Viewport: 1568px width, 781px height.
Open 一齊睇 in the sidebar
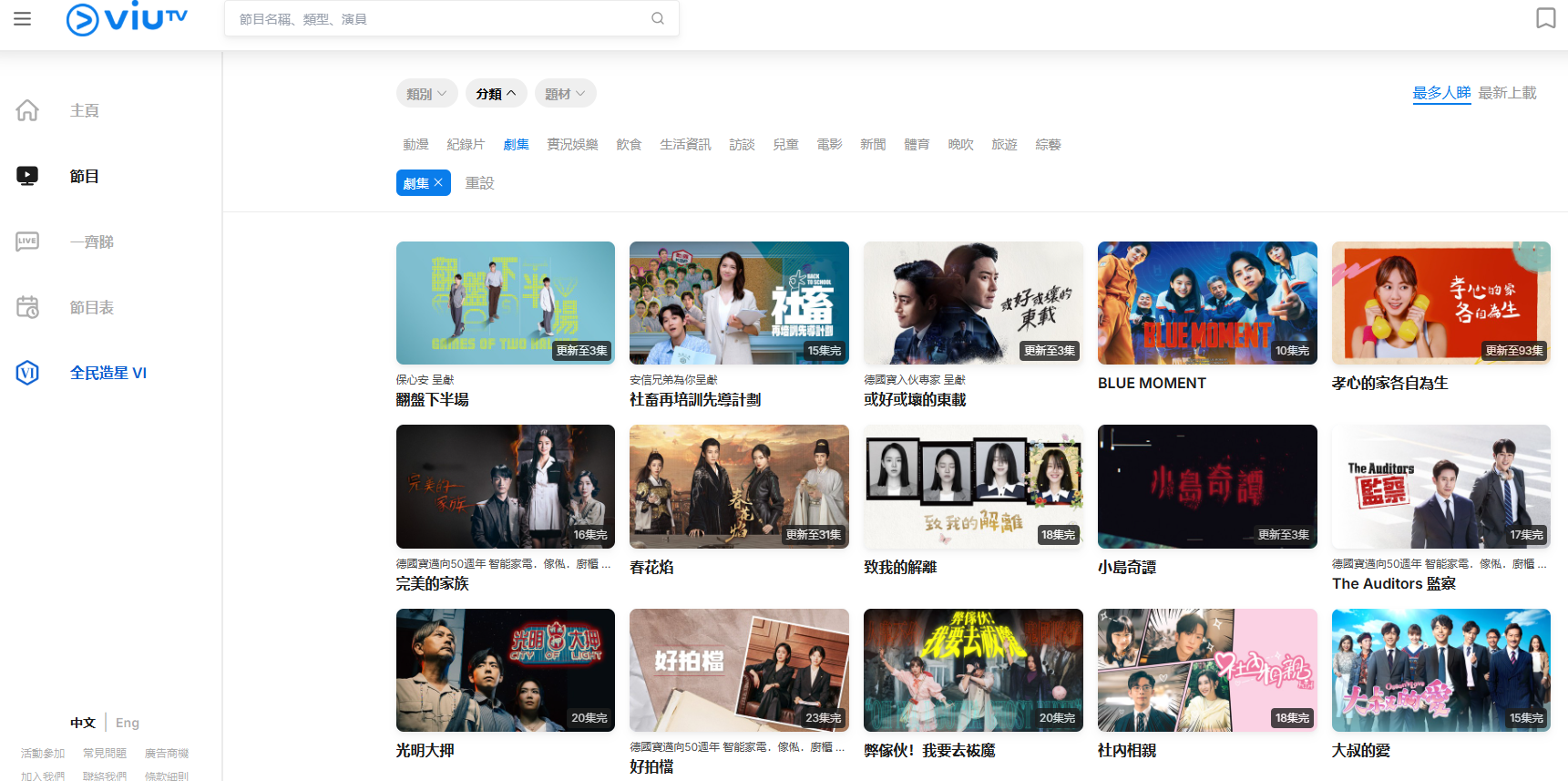click(x=92, y=241)
